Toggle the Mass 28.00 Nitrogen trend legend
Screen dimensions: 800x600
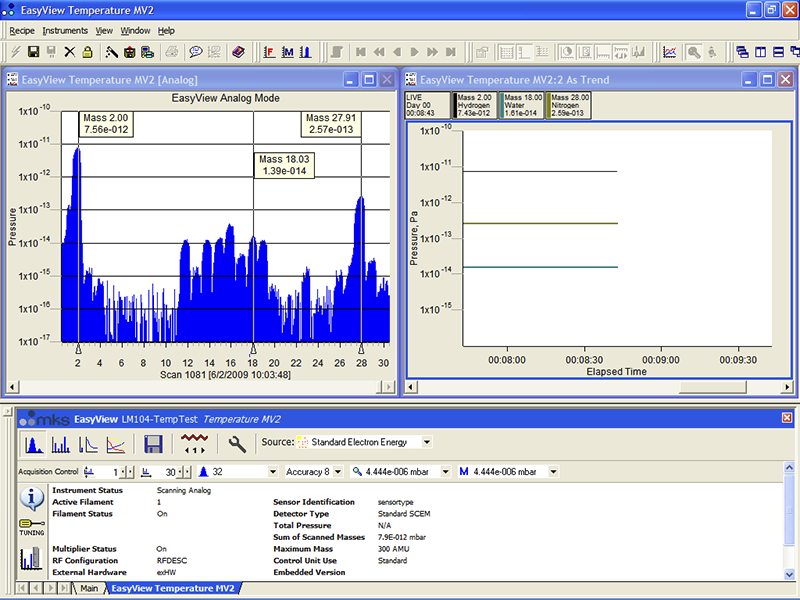568,105
